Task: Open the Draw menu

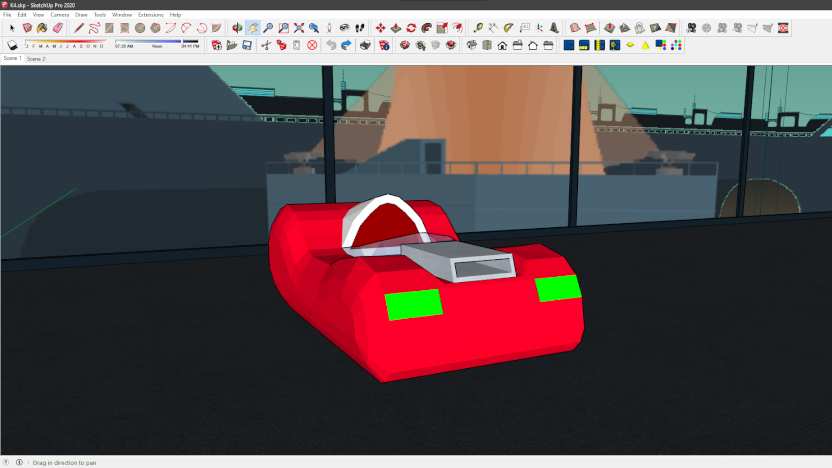Action: [x=81, y=15]
